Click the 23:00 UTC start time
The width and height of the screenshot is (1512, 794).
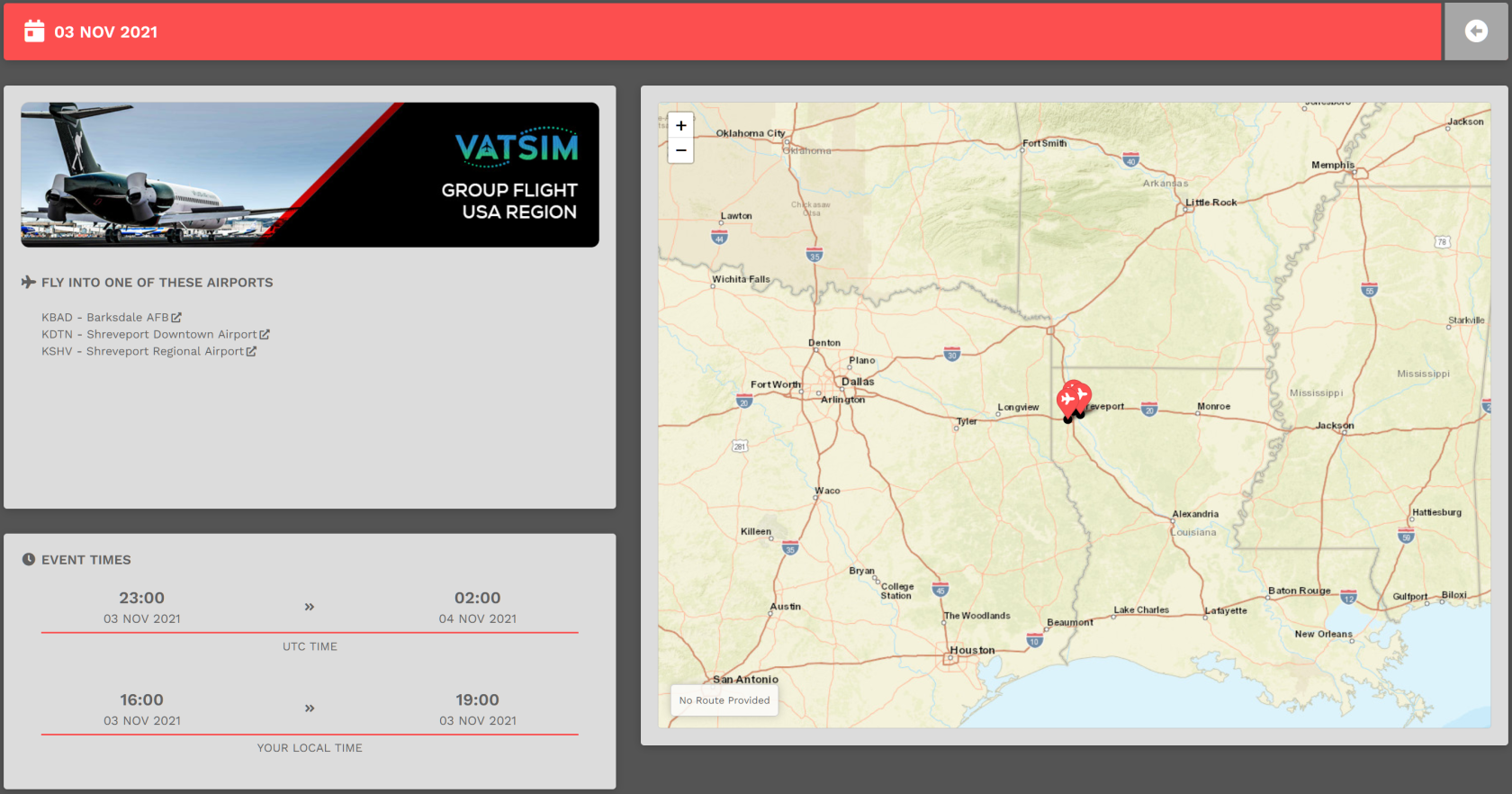coord(142,598)
